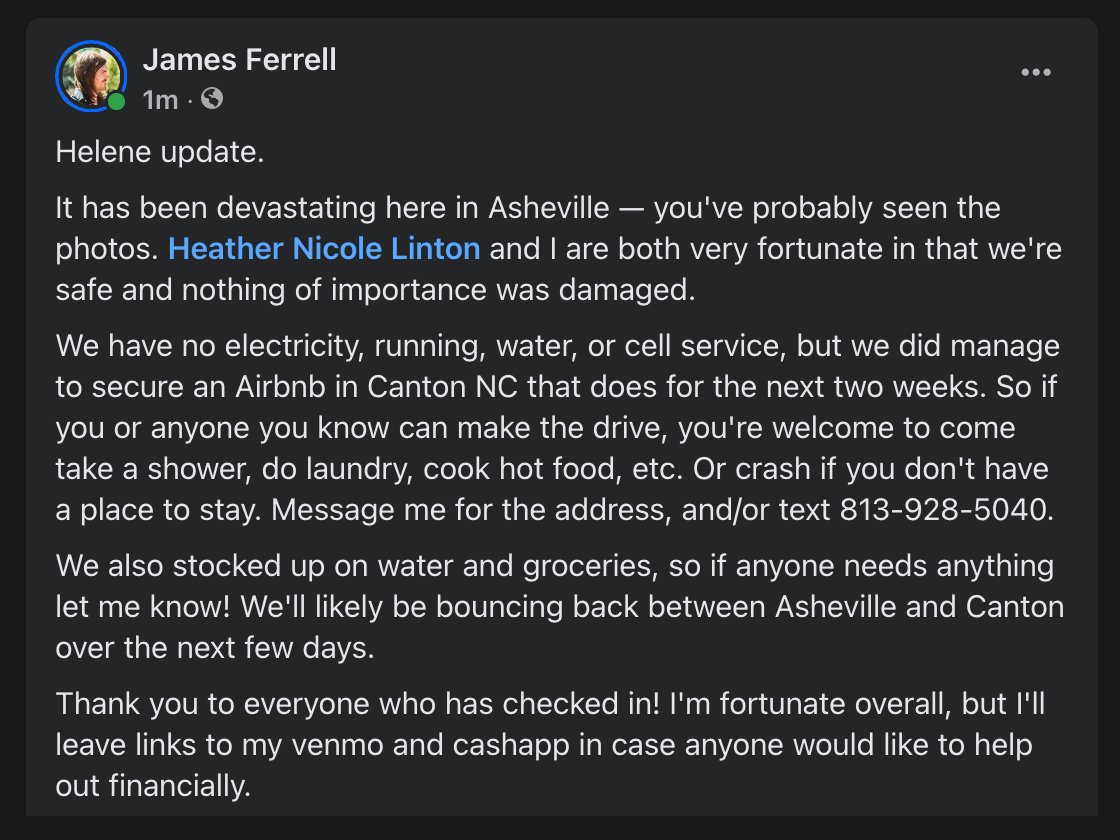The image size is (1120, 840).
Task: Click 'It has been devastating' sentence start
Action: click(x=216, y=209)
